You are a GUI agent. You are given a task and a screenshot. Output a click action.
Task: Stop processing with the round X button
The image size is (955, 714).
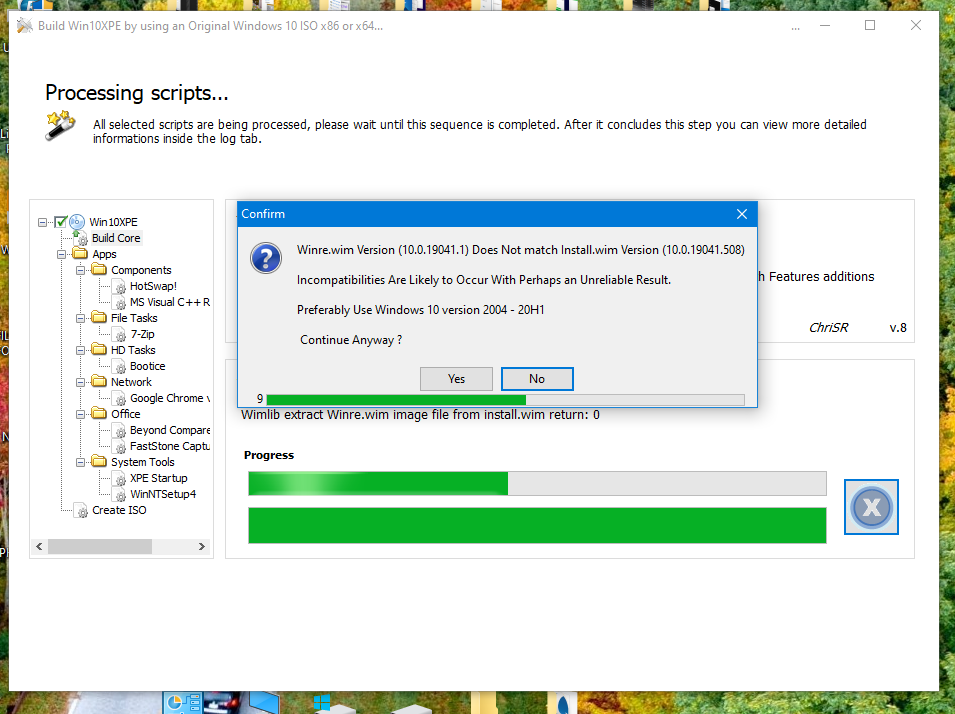(871, 507)
